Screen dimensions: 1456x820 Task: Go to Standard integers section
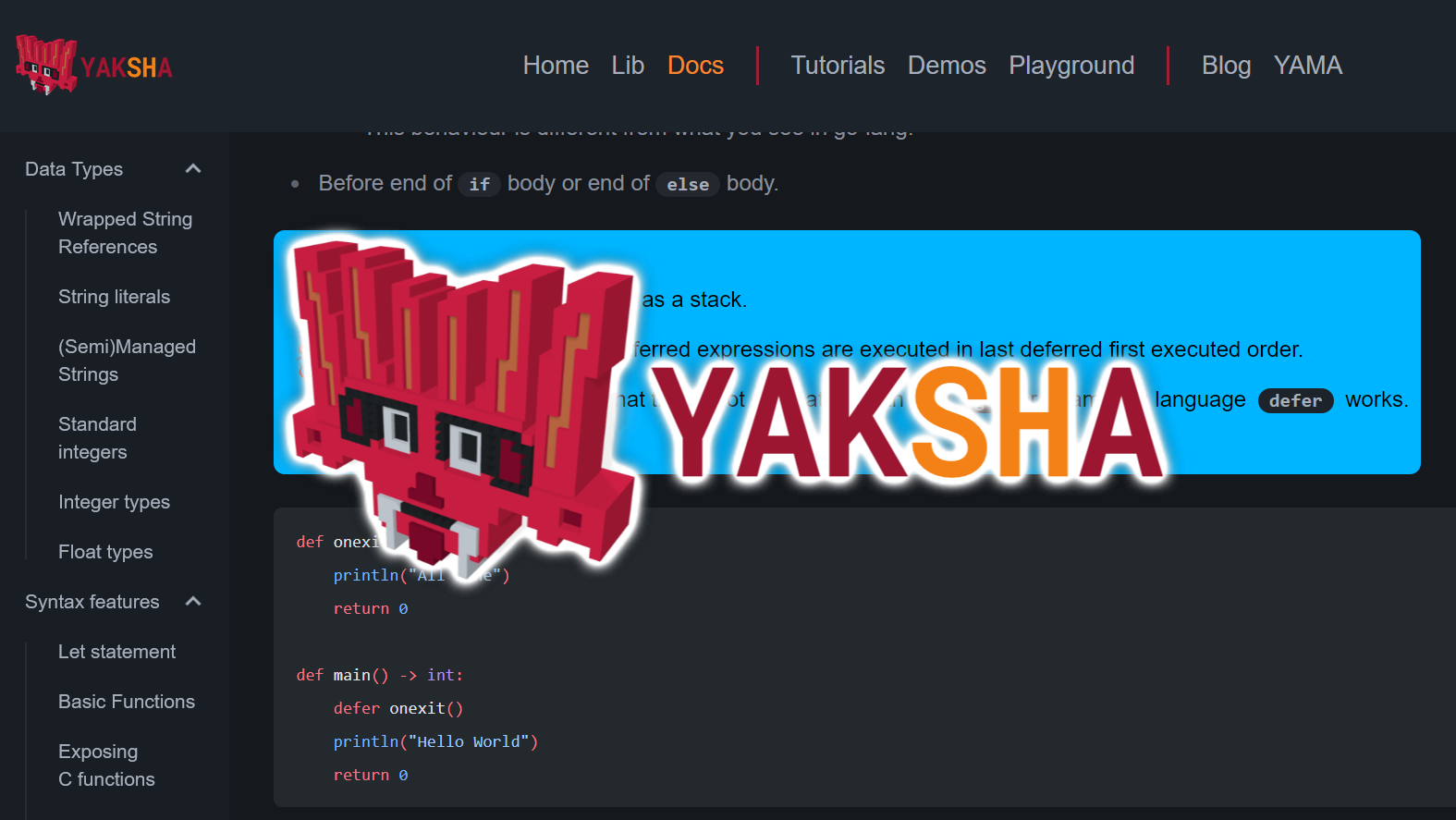(97, 438)
